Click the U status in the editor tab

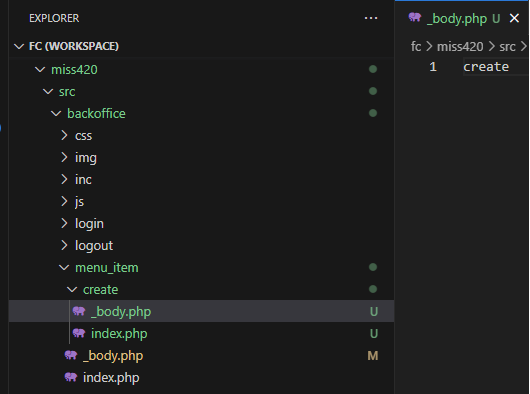click(496, 19)
